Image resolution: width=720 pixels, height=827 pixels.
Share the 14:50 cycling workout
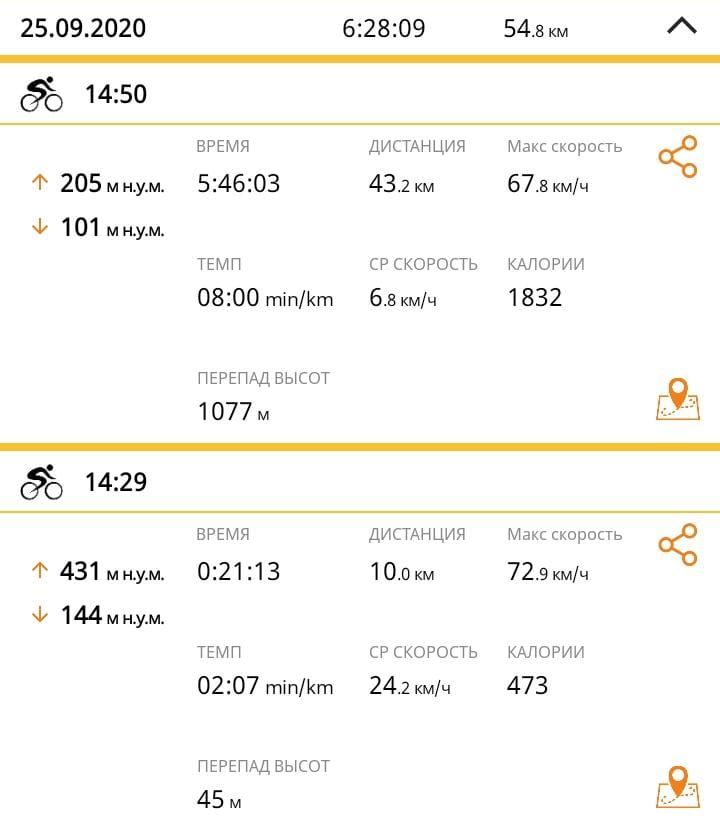click(x=677, y=158)
